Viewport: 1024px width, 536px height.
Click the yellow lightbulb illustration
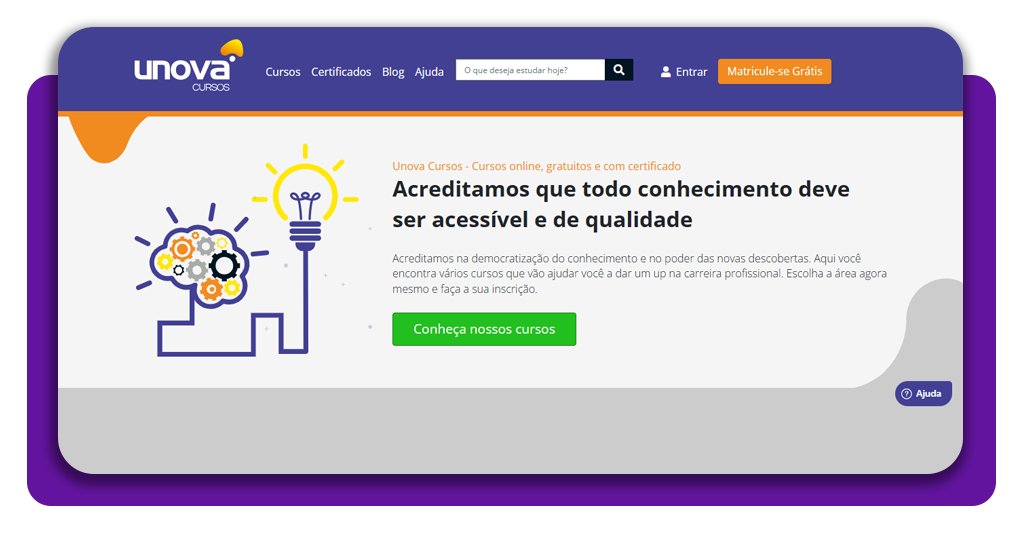click(304, 193)
